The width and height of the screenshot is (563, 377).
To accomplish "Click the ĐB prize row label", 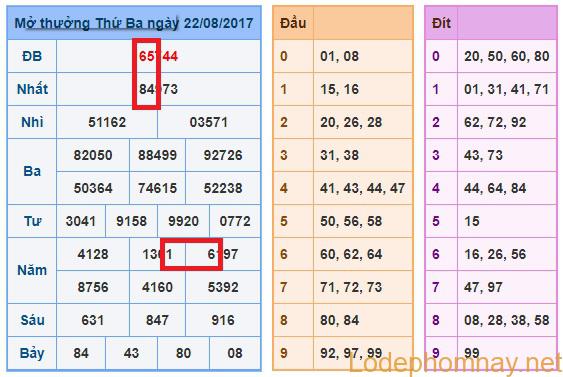I will coord(32,56).
